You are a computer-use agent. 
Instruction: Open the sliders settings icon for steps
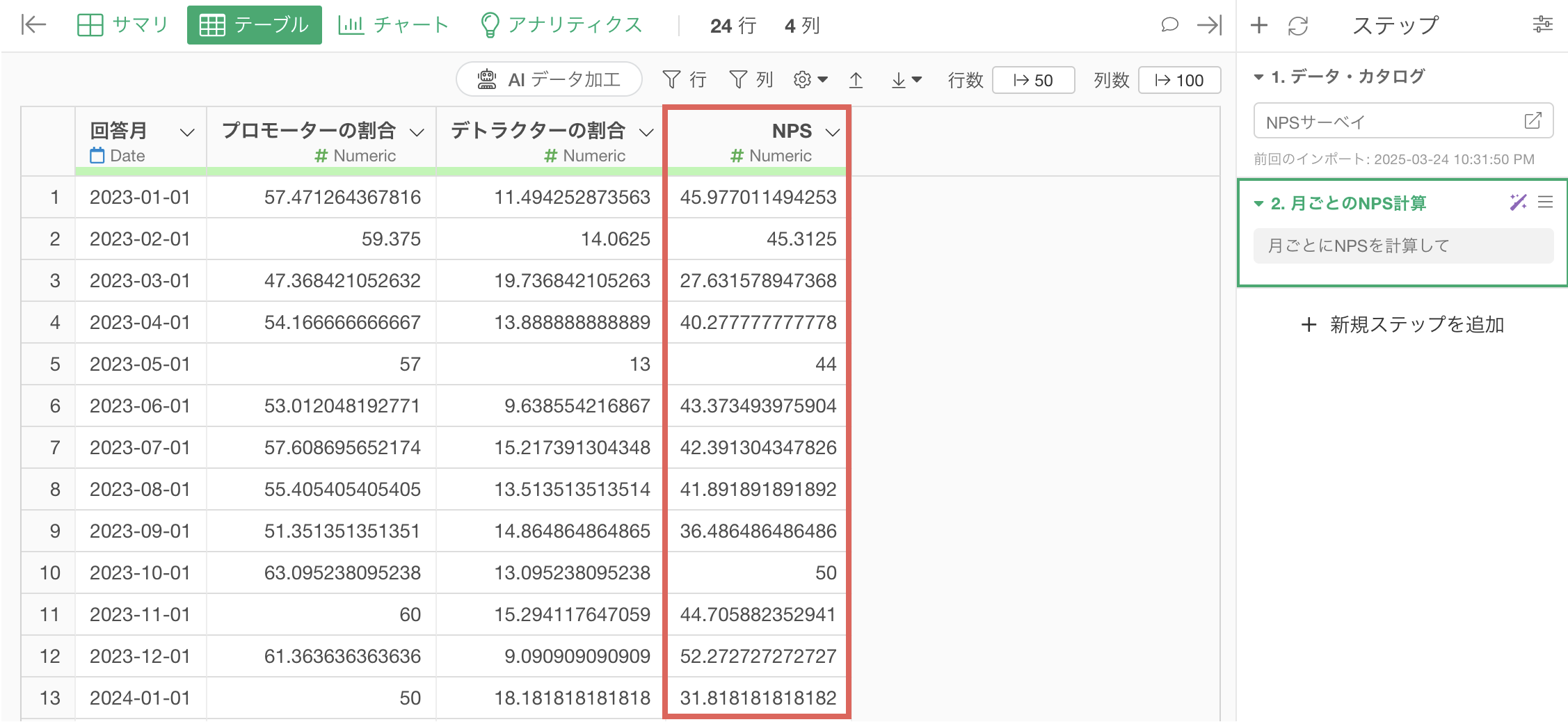coord(1542,25)
